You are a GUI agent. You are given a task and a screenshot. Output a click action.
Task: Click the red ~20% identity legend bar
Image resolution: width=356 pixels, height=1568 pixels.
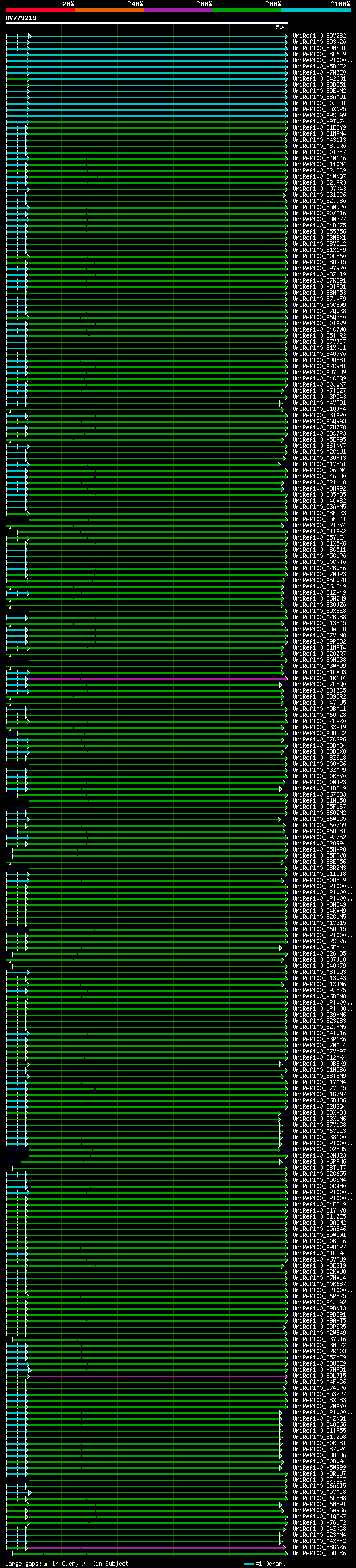tap(39, 10)
